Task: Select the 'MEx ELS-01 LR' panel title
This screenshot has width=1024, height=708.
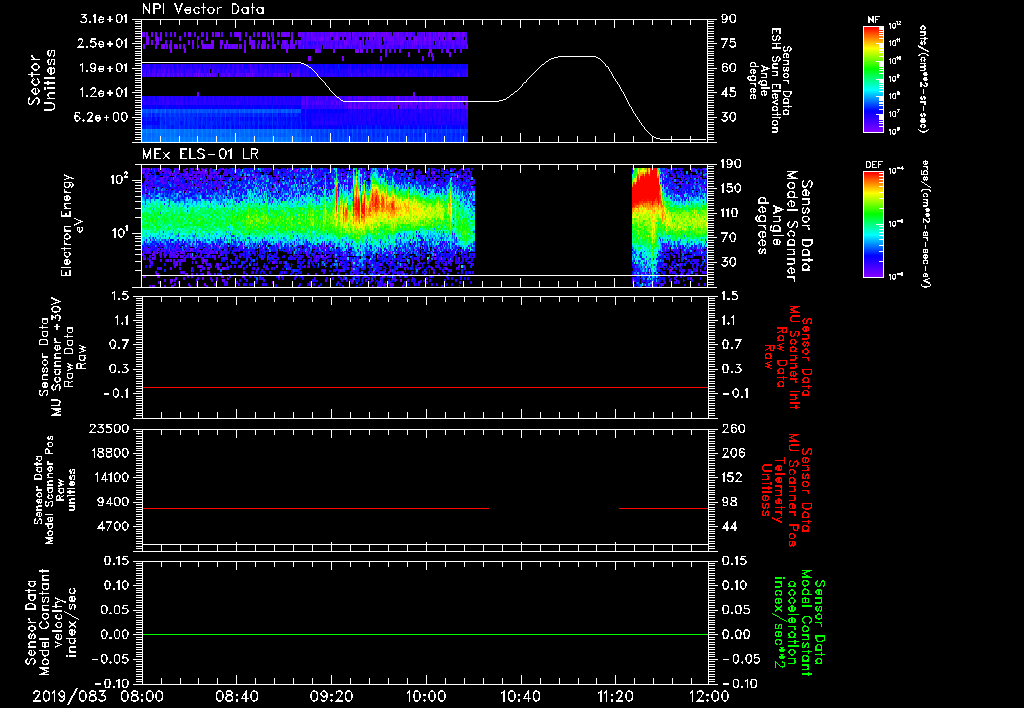Action: (198, 154)
